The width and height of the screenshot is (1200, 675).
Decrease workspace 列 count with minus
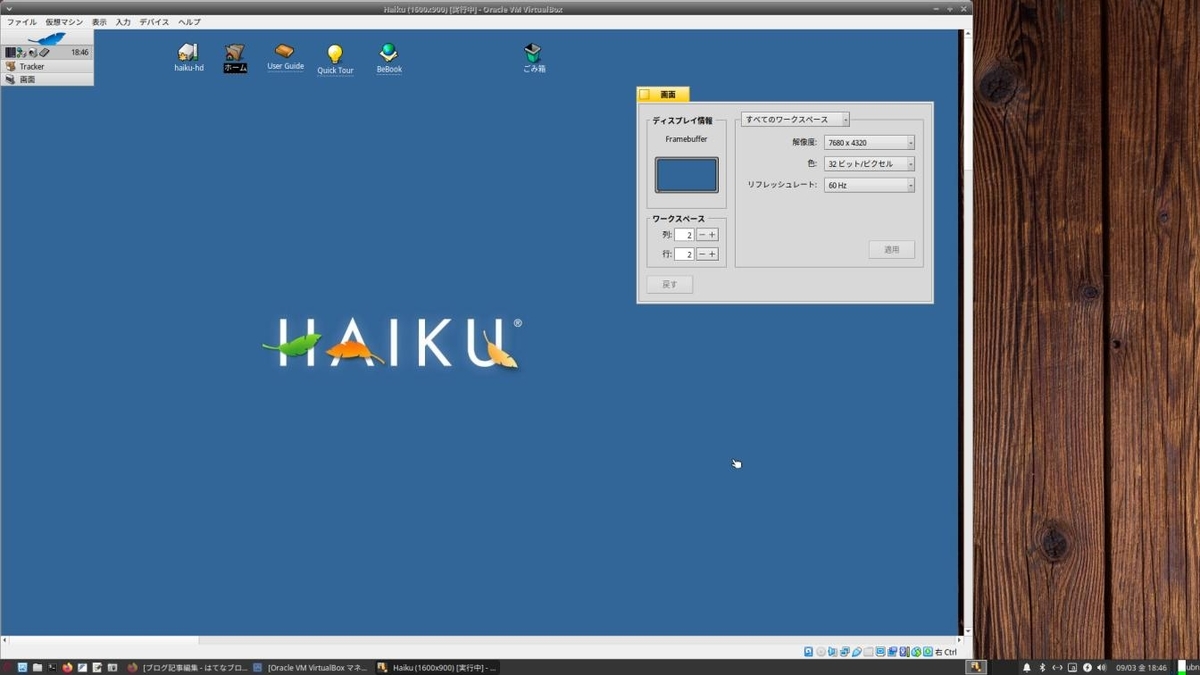click(x=702, y=235)
